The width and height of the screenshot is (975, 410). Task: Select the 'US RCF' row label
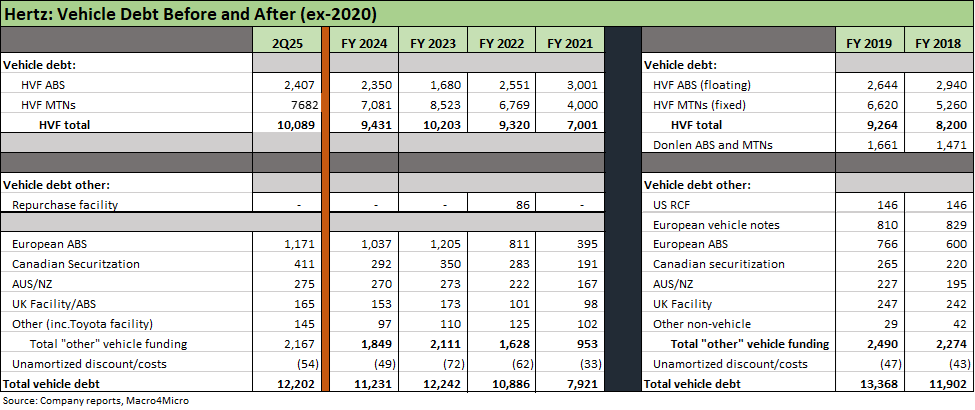point(673,205)
